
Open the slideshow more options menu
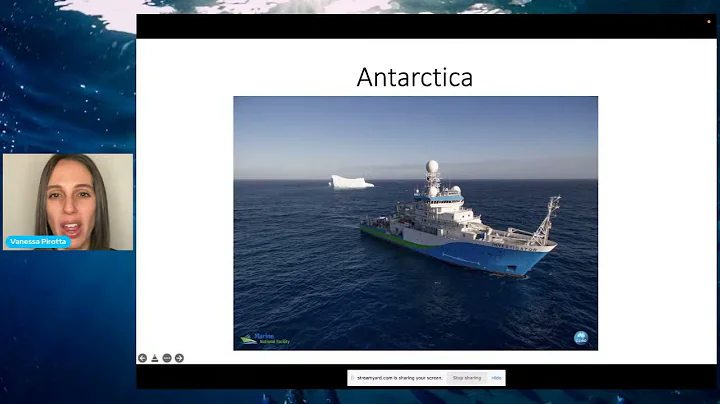click(x=167, y=358)
